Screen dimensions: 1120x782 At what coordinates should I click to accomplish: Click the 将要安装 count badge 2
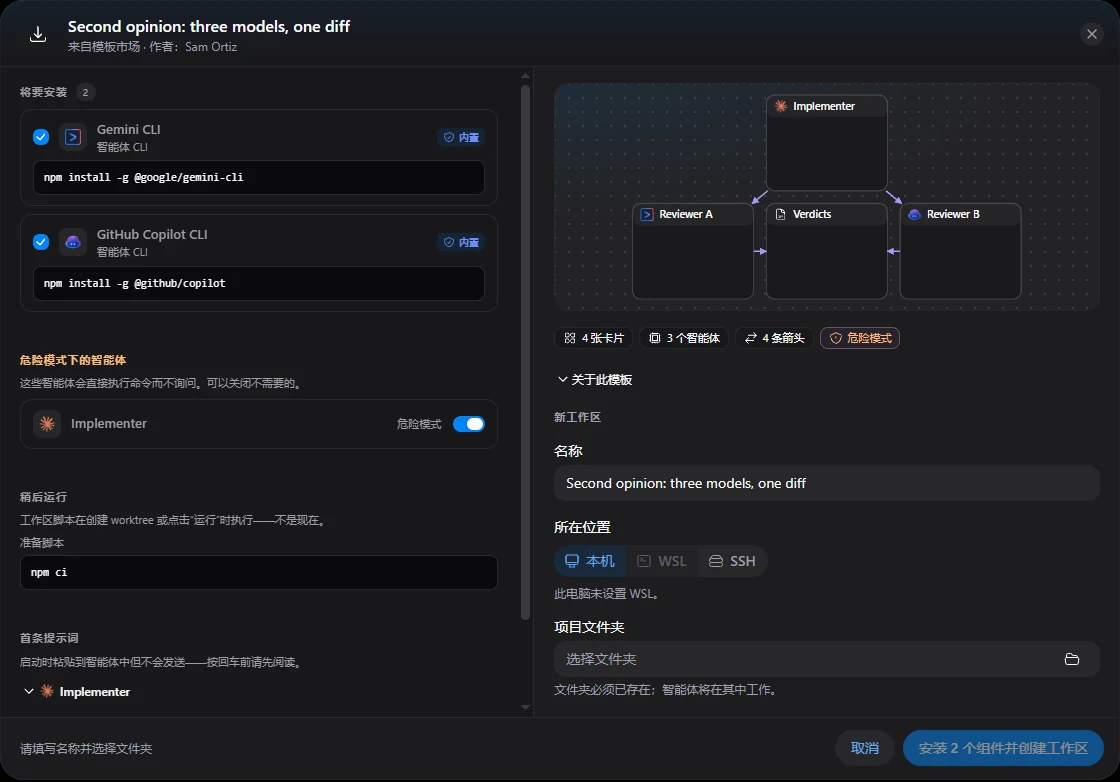(x=85, y=92)
